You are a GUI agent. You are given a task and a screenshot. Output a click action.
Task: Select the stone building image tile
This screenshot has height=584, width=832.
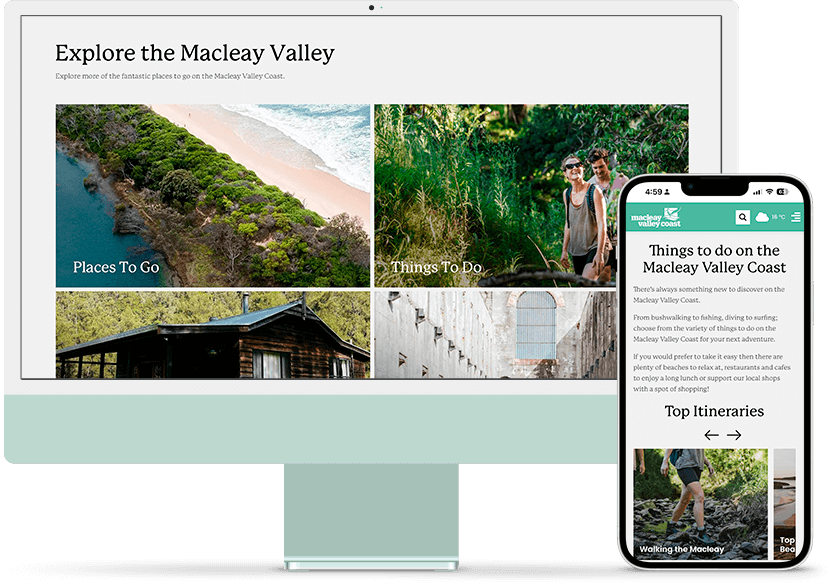click(495, 335)
